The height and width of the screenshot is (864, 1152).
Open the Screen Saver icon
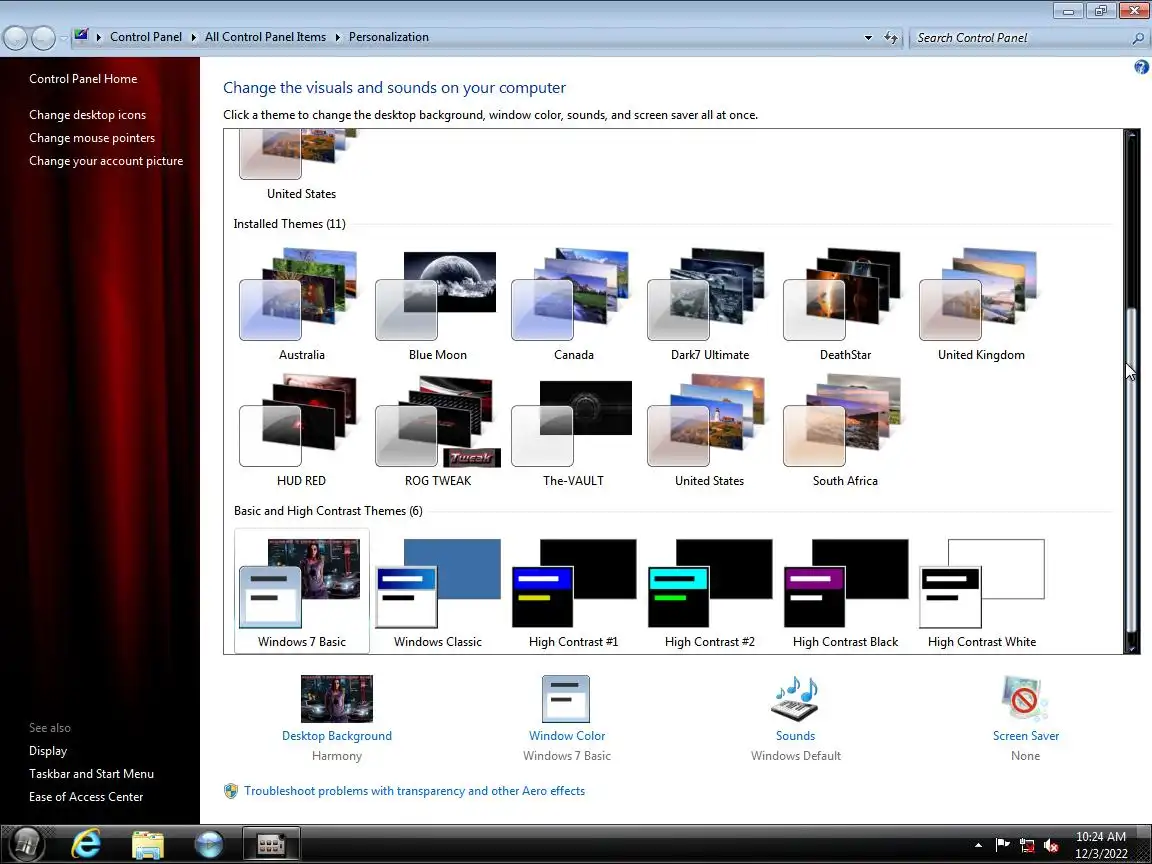(x=1025, y=699)
